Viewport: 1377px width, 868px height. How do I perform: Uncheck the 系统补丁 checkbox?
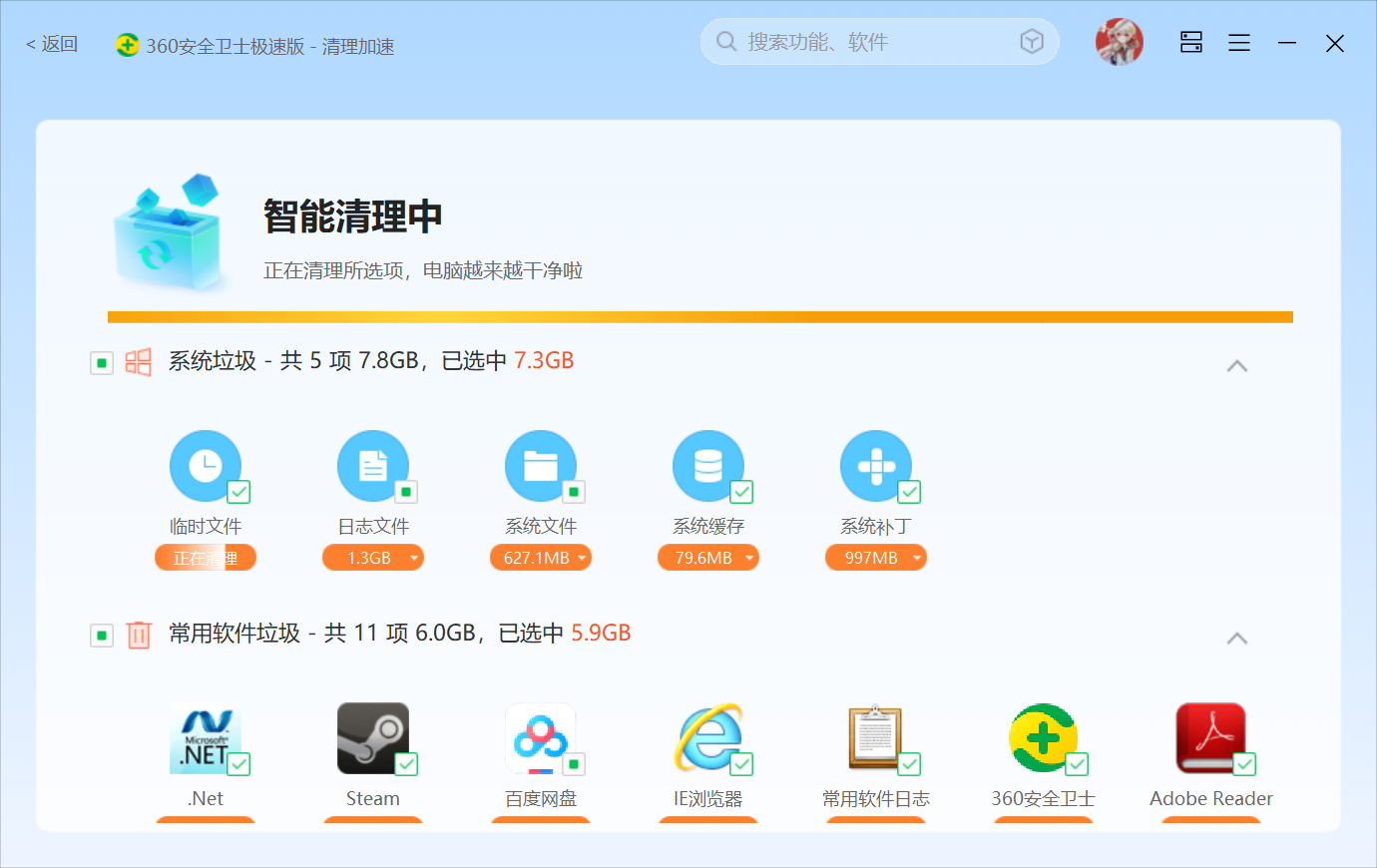click(x=910, y=492)
